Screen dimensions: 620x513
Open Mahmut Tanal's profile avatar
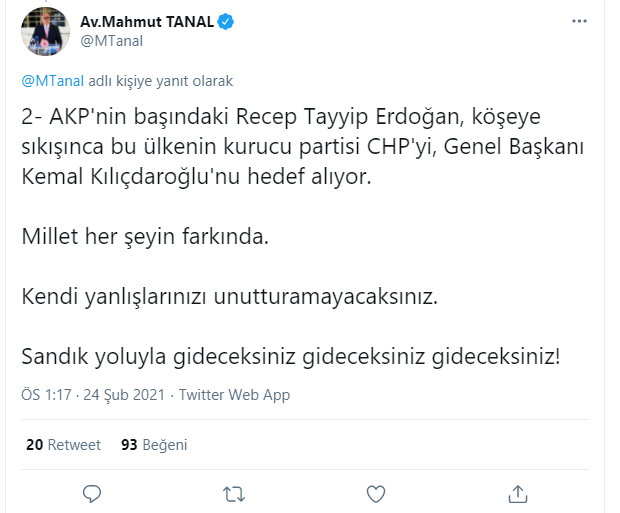pos(46,31)
